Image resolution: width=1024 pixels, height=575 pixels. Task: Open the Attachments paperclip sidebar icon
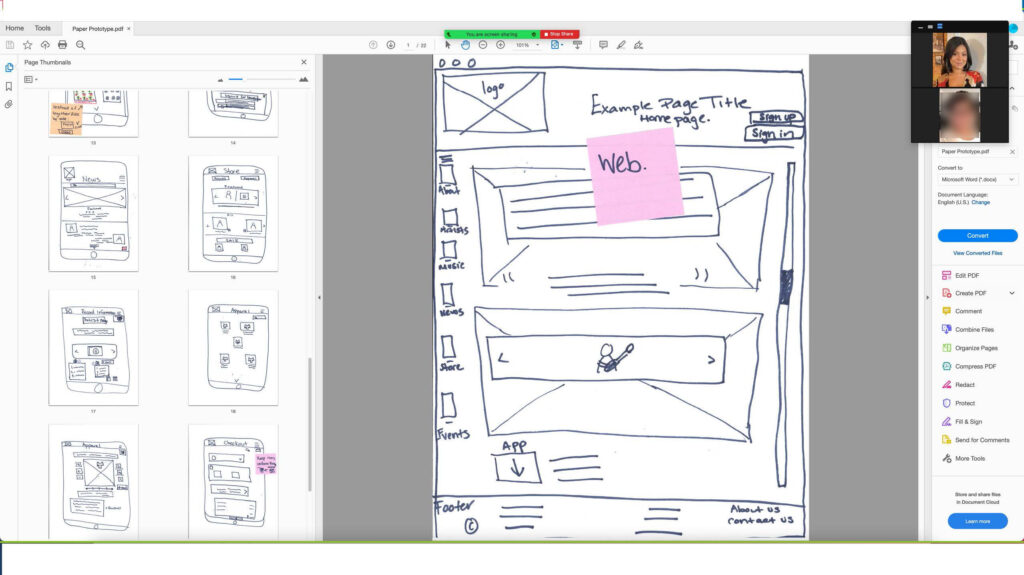(x=9, y=105)
